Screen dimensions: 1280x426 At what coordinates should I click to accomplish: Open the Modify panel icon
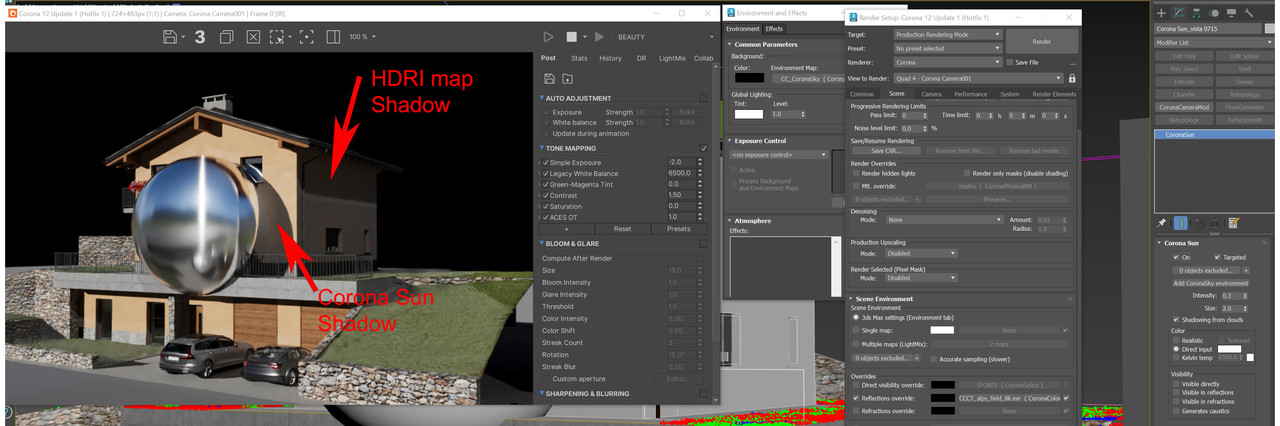tap(1180, 13)
